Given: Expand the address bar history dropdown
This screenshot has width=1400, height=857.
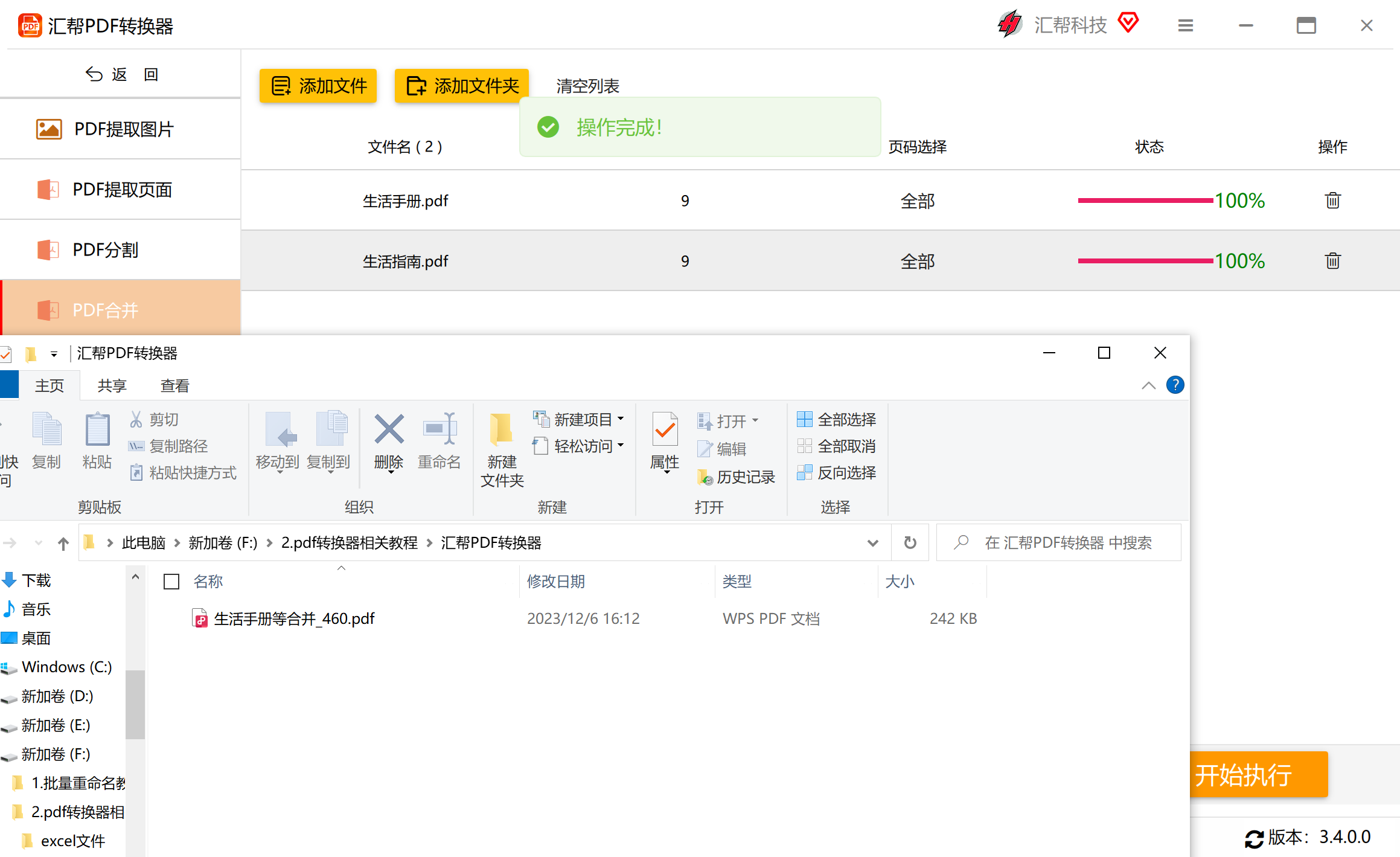Looking at the screenshot, I should tap(872, 543).
